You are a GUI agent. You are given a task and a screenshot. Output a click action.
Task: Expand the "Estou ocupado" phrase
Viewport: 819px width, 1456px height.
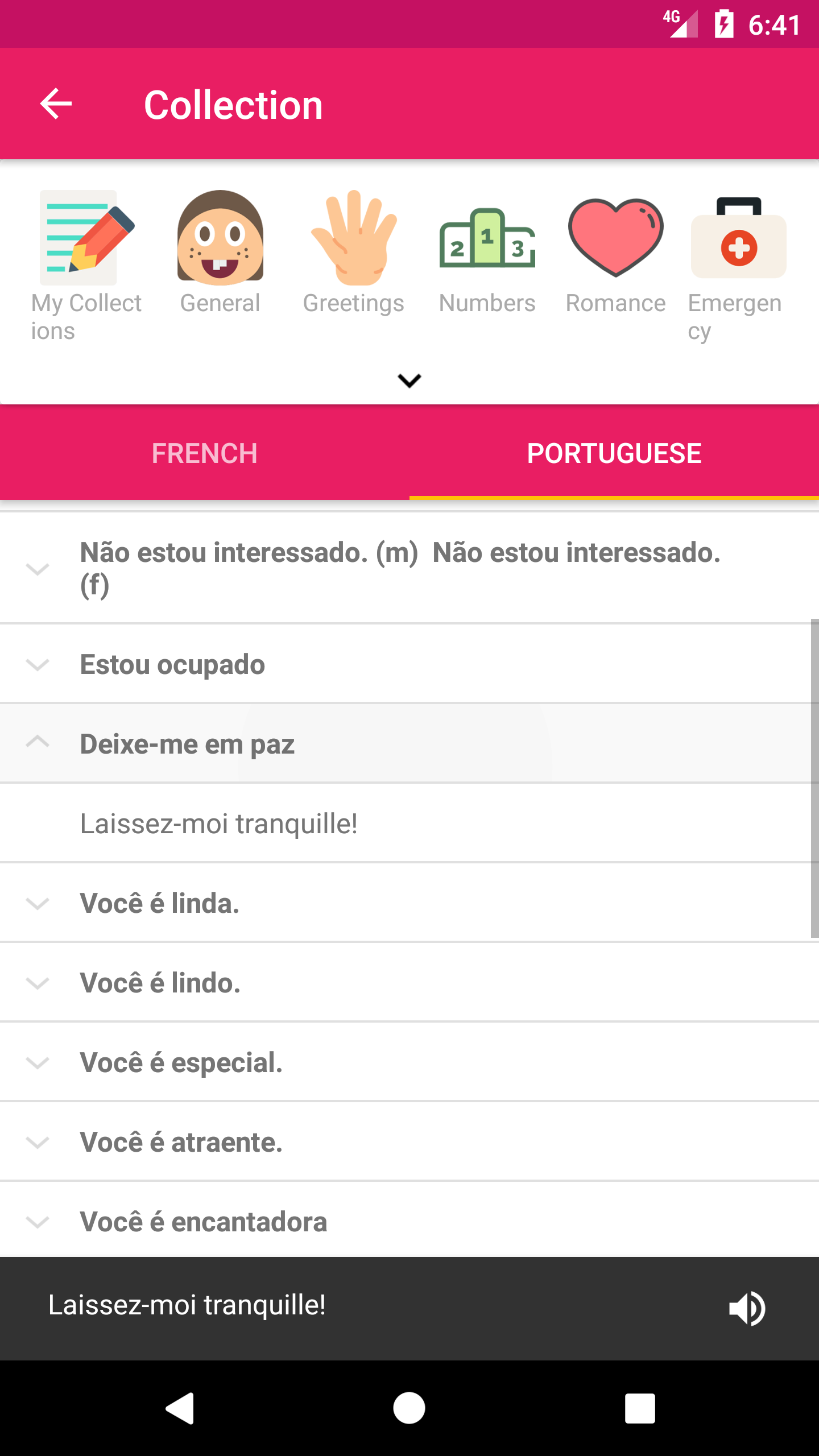38,664
